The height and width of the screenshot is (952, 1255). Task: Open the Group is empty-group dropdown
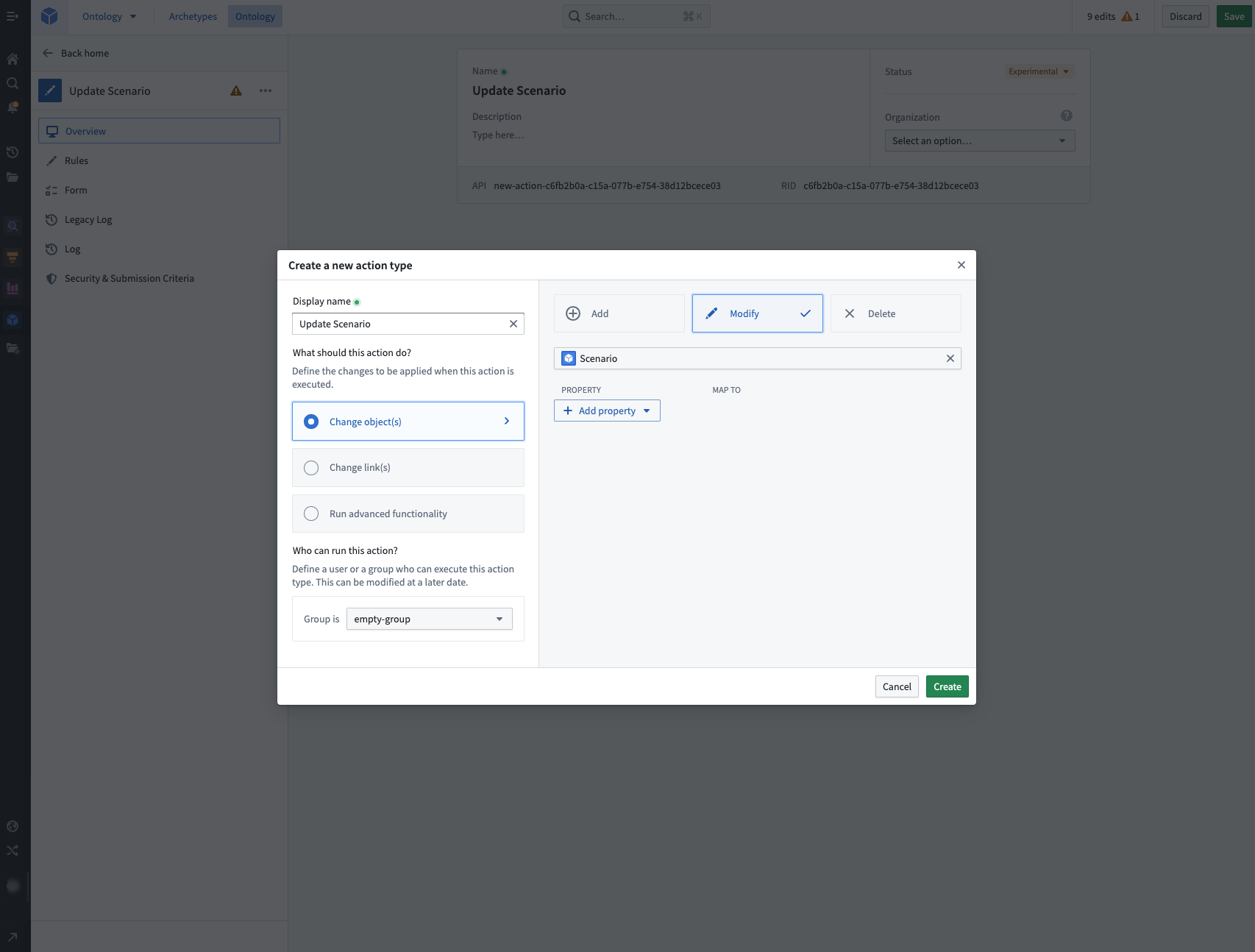[x=429, y=619]
